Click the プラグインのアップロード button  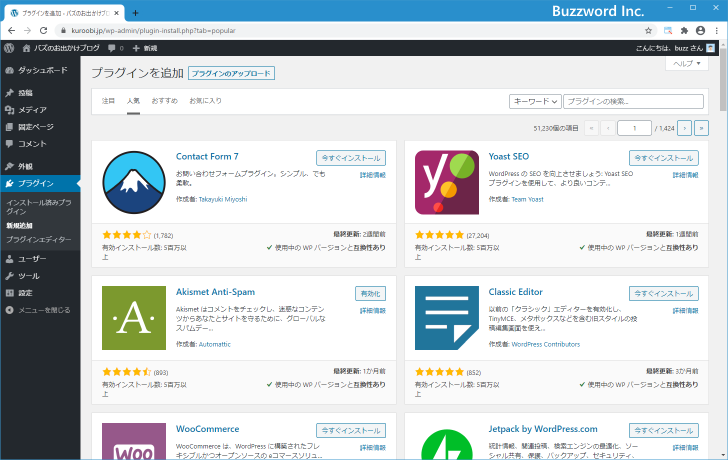(231, 73)
